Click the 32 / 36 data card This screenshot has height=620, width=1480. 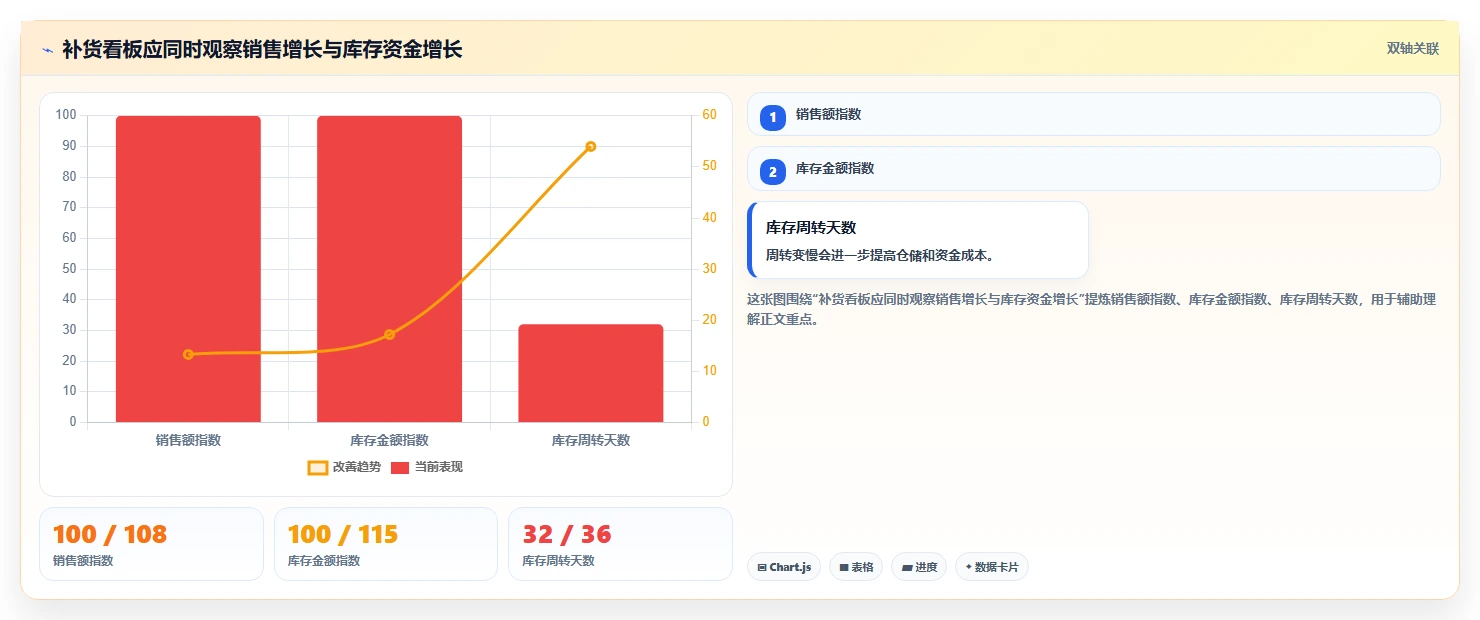pos(621,544)
